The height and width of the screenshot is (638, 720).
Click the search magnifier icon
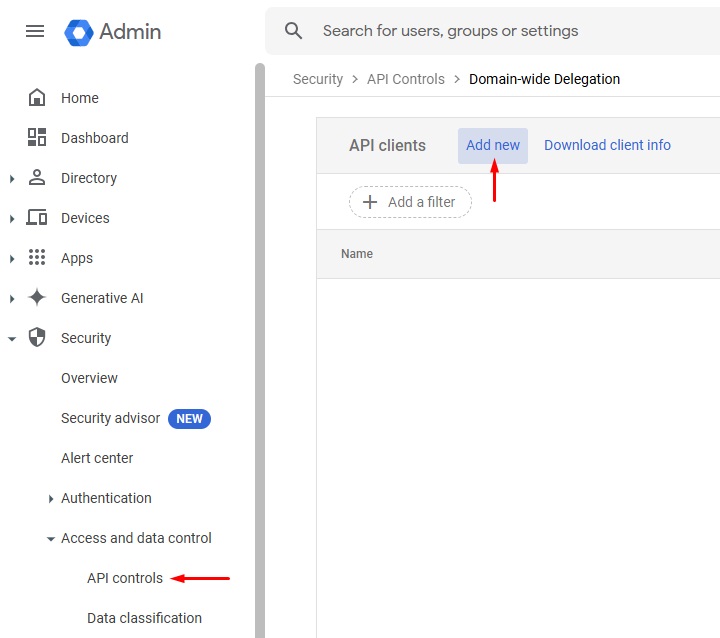tap(293, 31)
